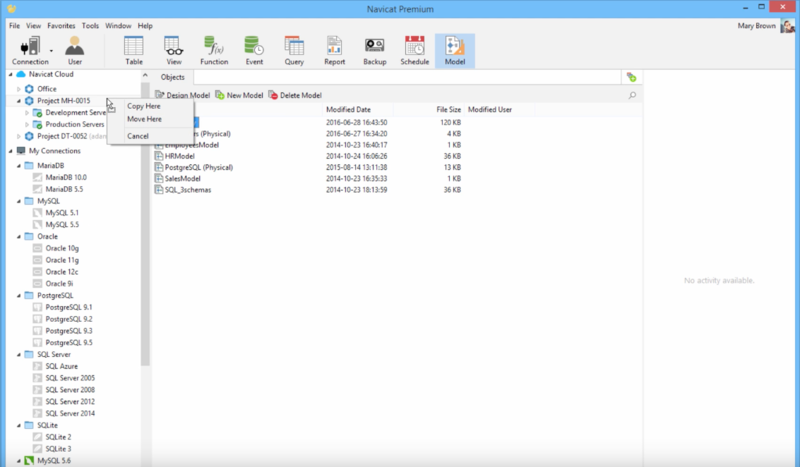800x467 pixels.
Task: Open the Backup toolbar icon
Action: click(x=374, y=51)
